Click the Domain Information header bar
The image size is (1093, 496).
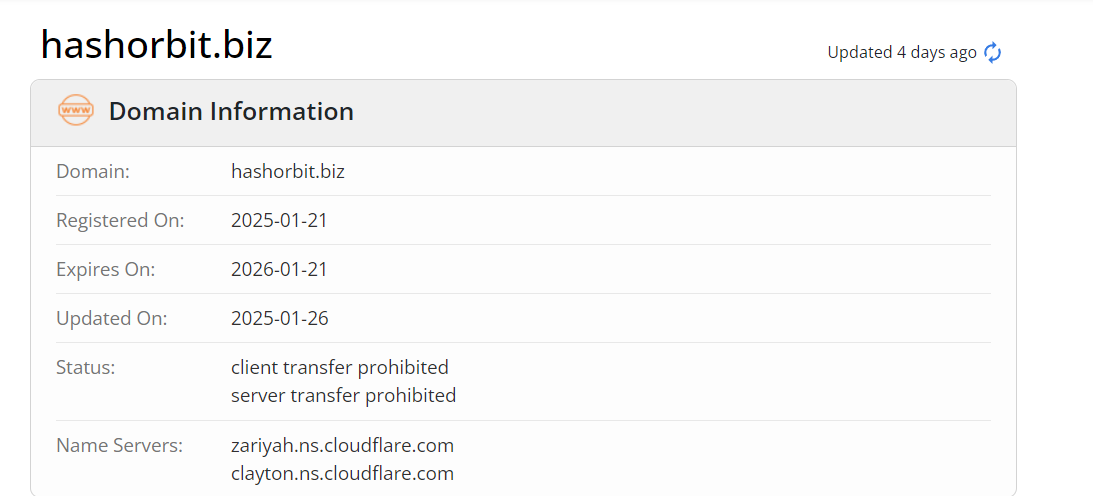coord(523,113)
